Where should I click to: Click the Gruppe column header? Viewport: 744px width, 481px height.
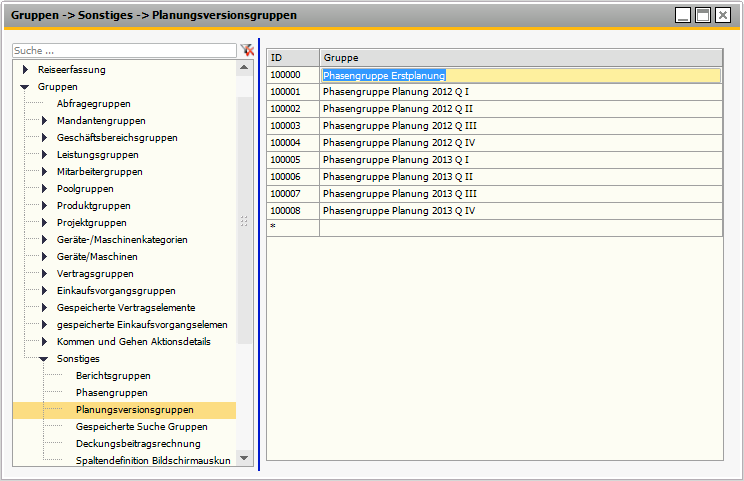coord(520,58)
